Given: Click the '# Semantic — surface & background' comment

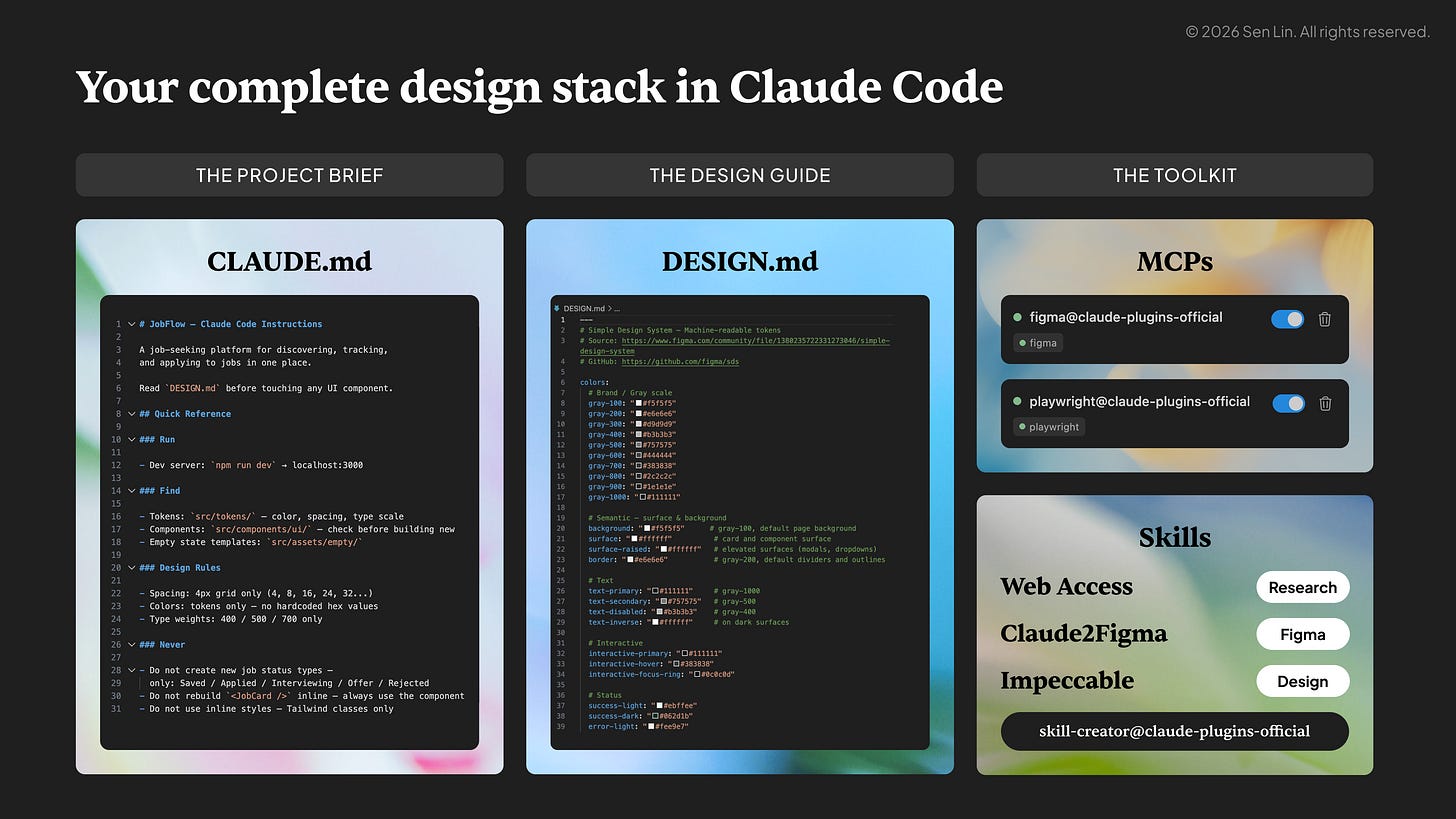Looking at the screenshot, I should tap(657, 518).
